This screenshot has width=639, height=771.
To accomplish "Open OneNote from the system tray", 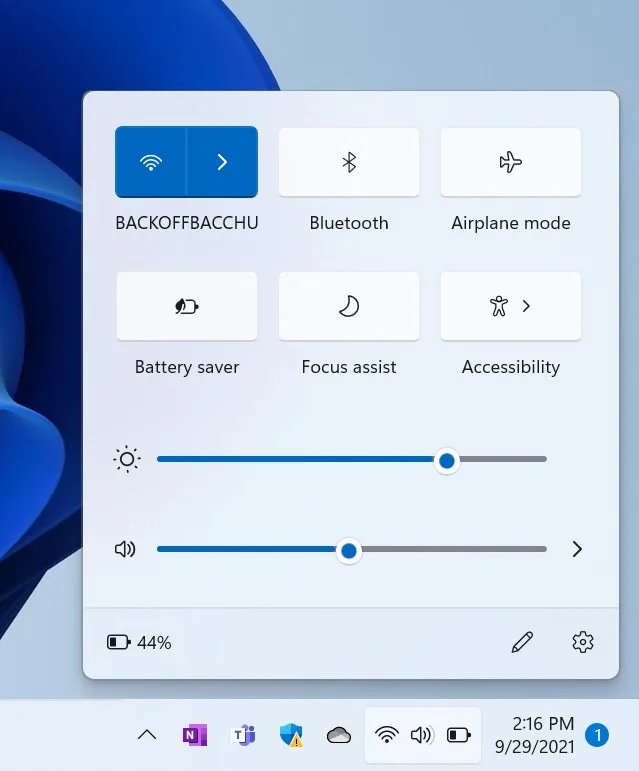I will (194, 735).
